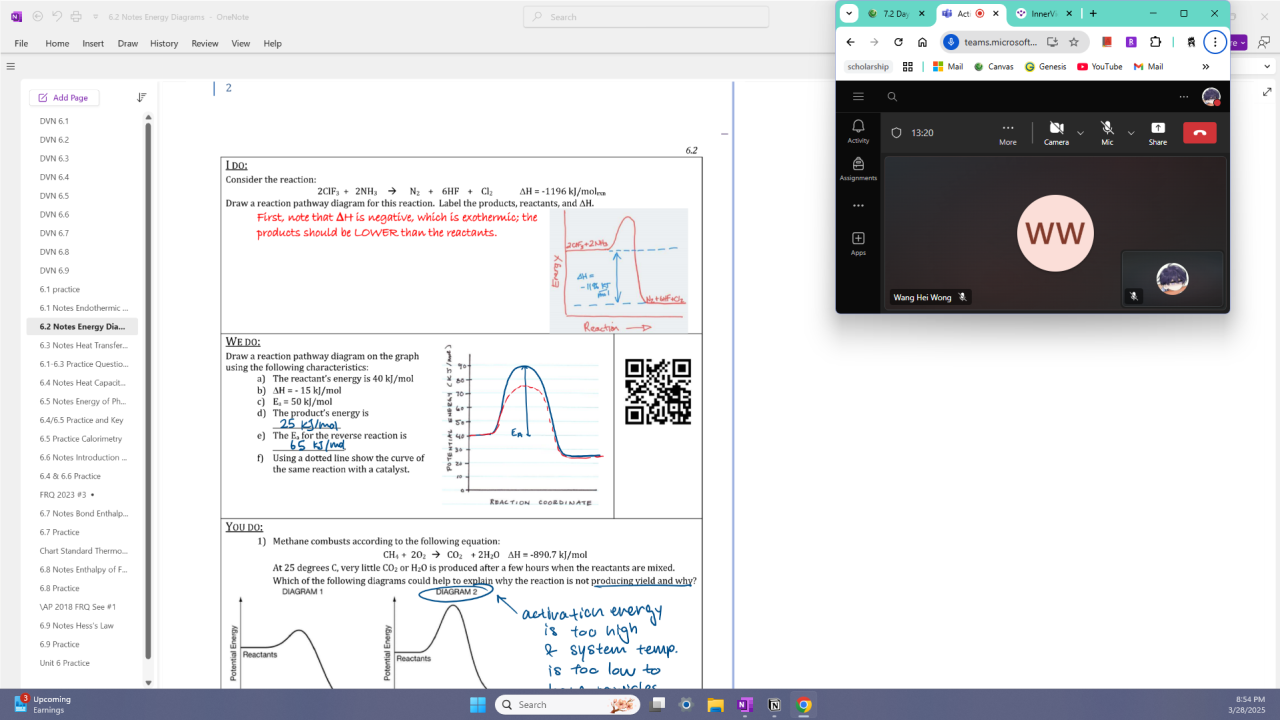
Task: Open the YouTube bookmark
Action: pos(1099,67)
